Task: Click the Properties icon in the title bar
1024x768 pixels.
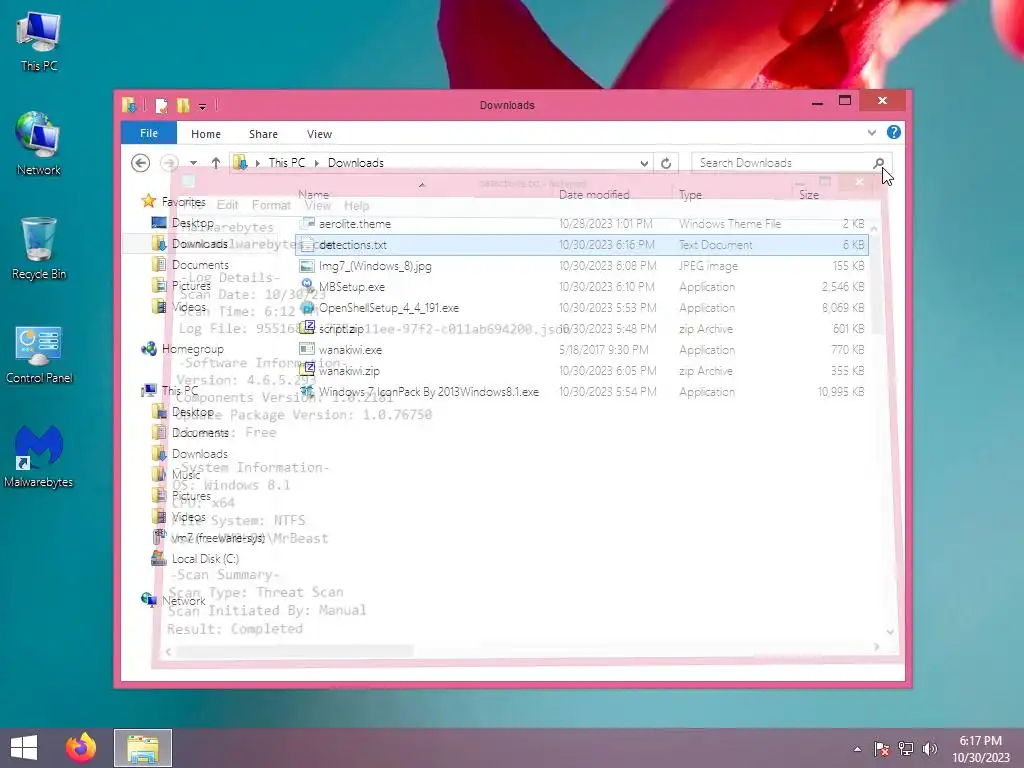Action: click(x=161, y=105)
